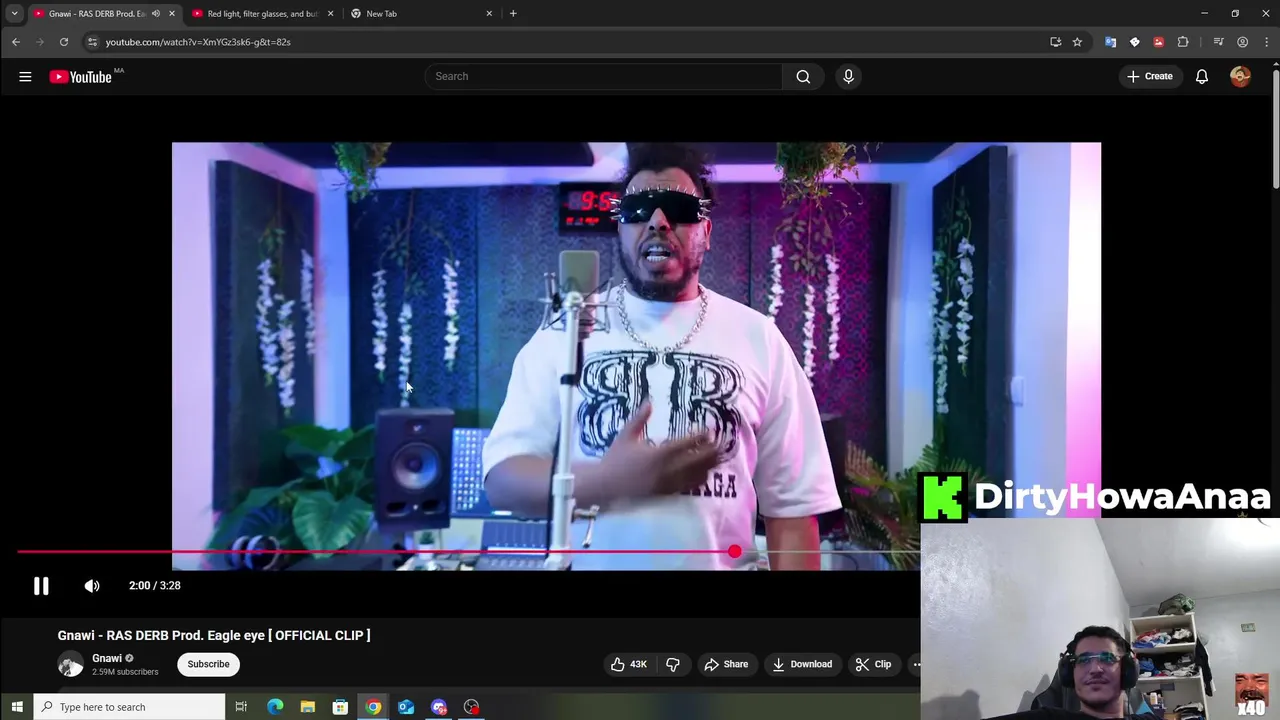Screen dimensions: 1280x720
Task: Go to the YouTube home logo
Action: tap(80, 77)
